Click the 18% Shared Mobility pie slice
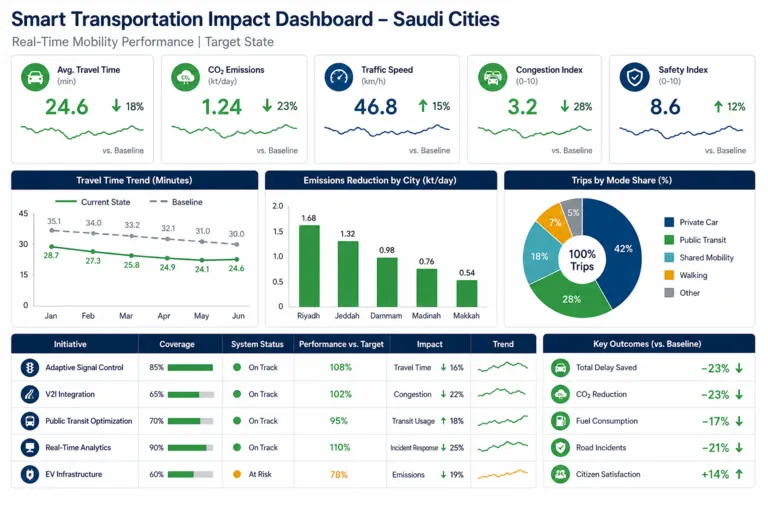Viewport: 768px width, 512px height. pos(540,256)
